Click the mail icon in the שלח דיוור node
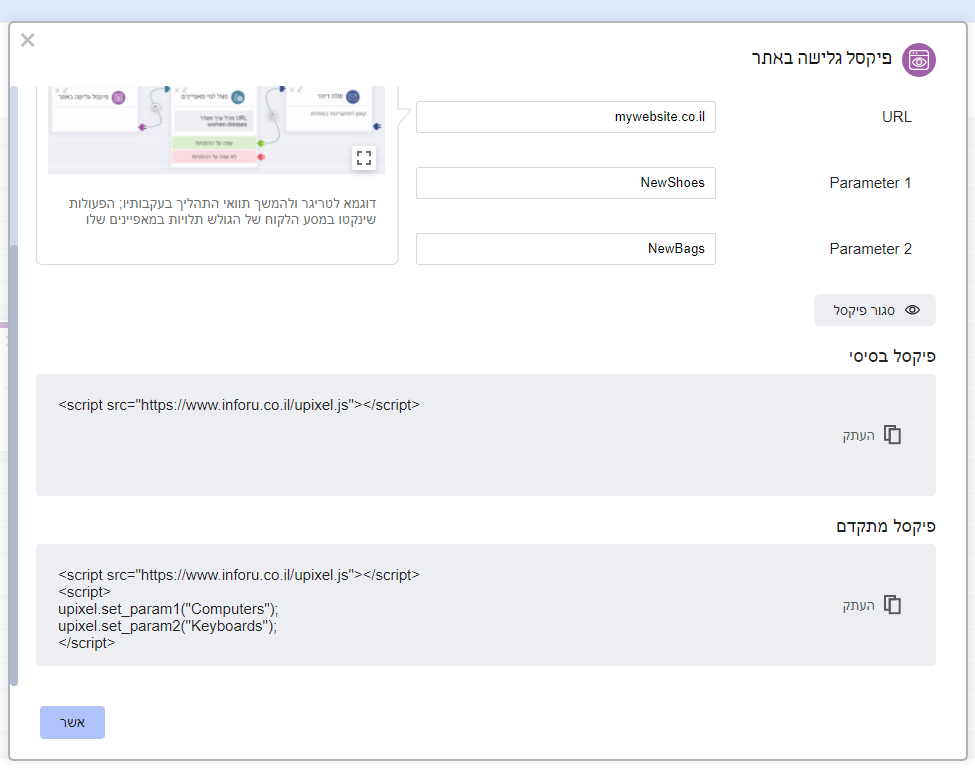Image resolution: width=975 pixels, height=770 pixels. coord(352,97)
